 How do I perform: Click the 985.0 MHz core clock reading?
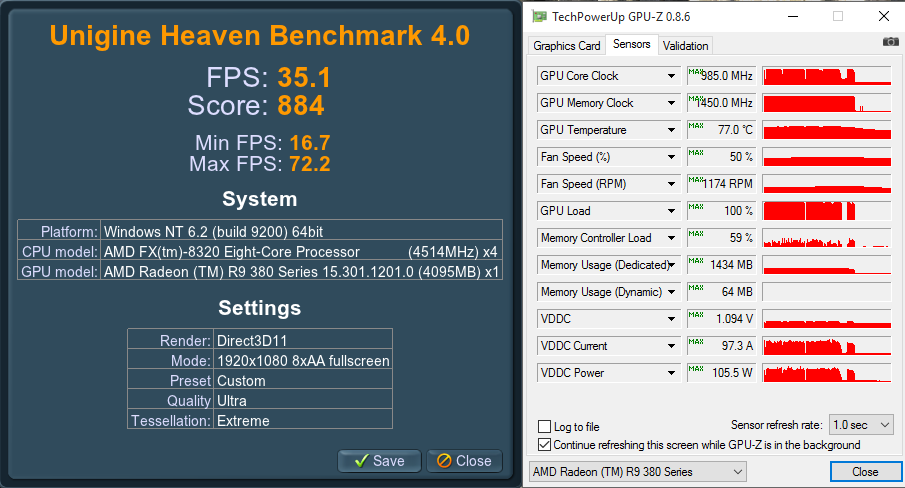[721, 76]
